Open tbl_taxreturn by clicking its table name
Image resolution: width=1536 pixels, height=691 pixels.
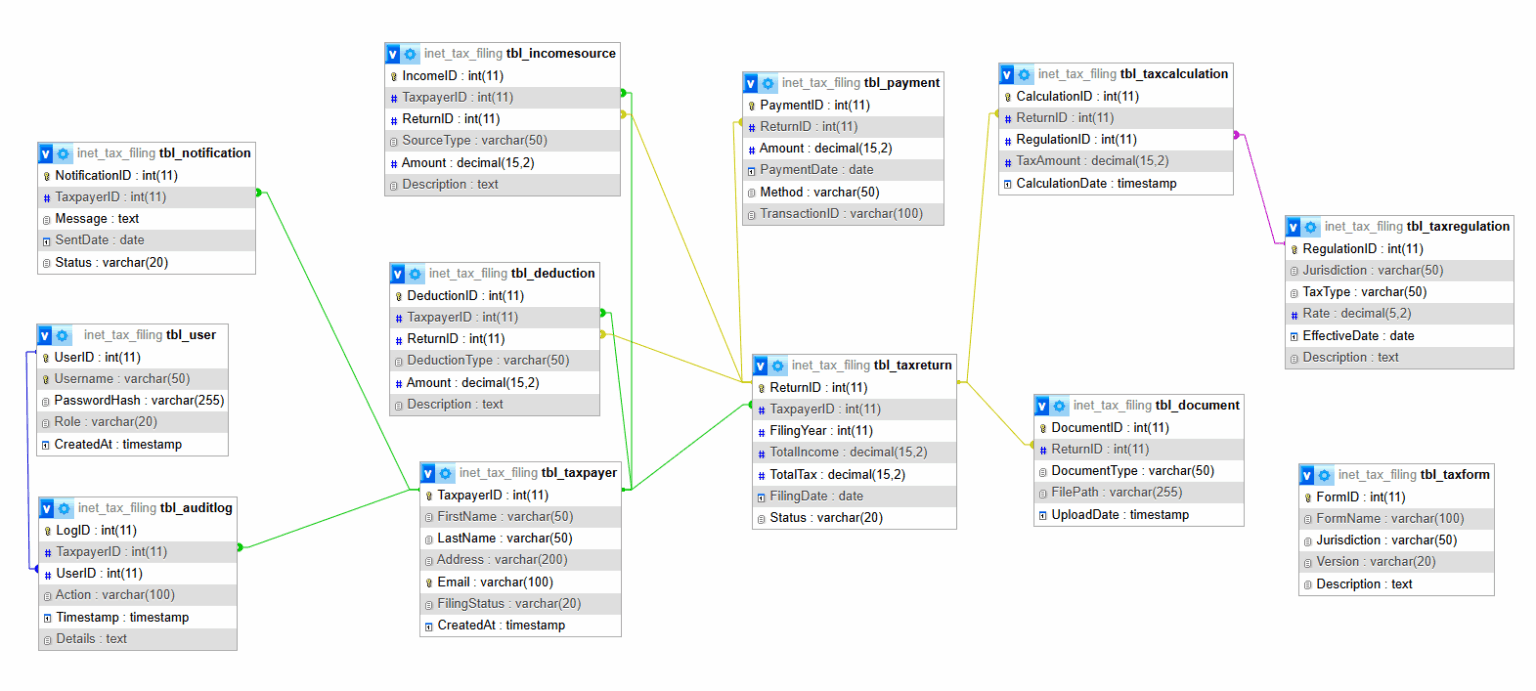(912, 366)
